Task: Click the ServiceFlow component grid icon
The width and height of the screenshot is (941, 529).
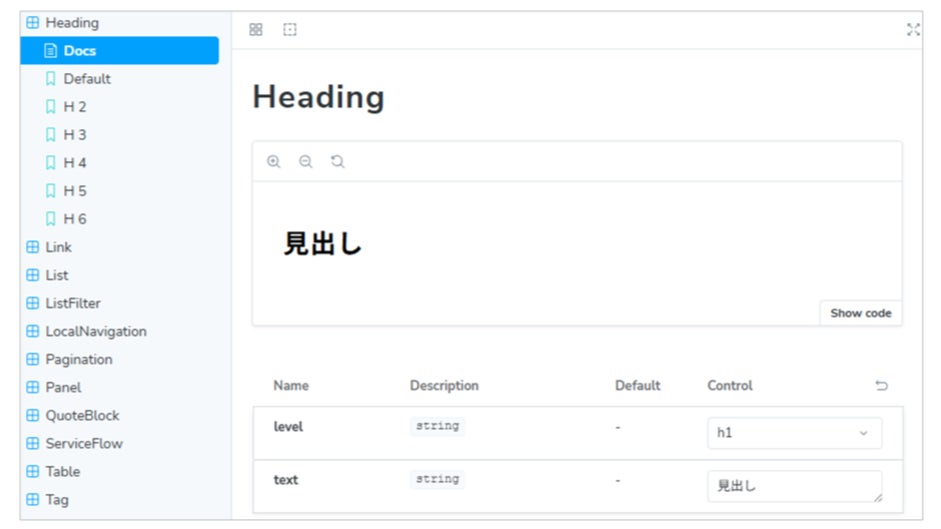Action: pyautogui.click(x=33, y=443)
